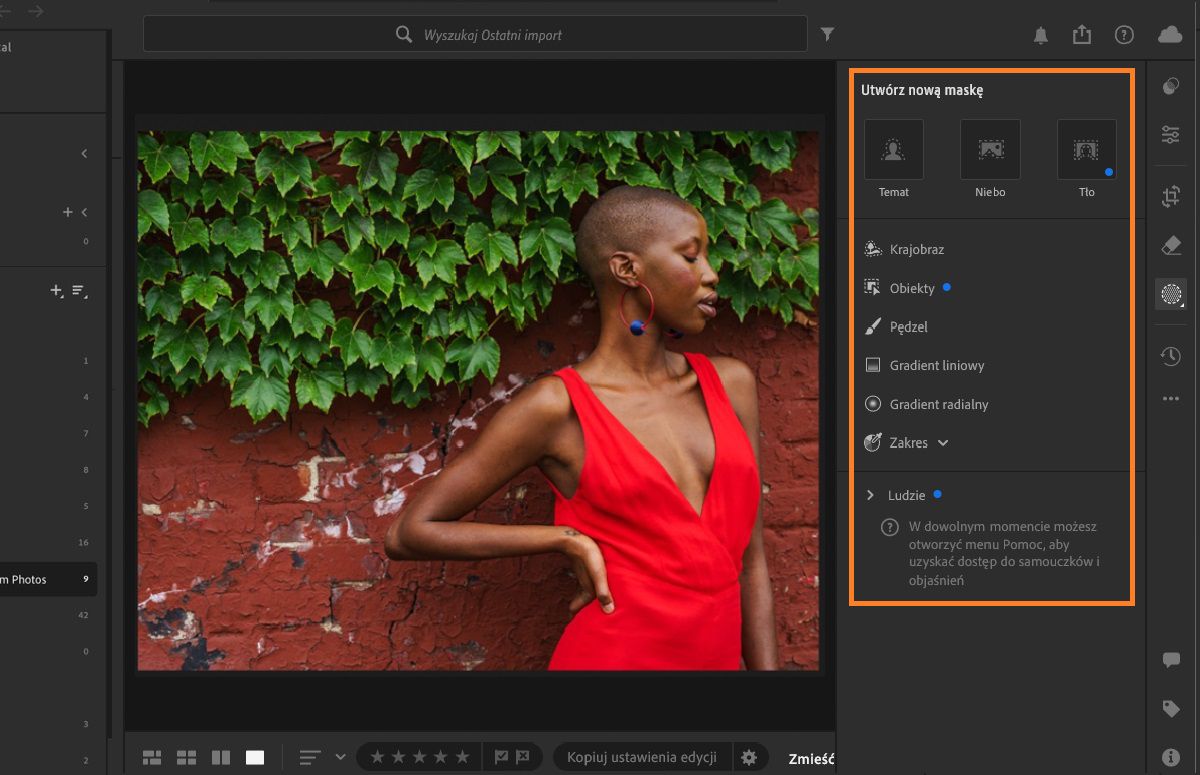The image size is (1200, 775).
Task: Click the Temat mask button
Action: [x=893, y=150]
